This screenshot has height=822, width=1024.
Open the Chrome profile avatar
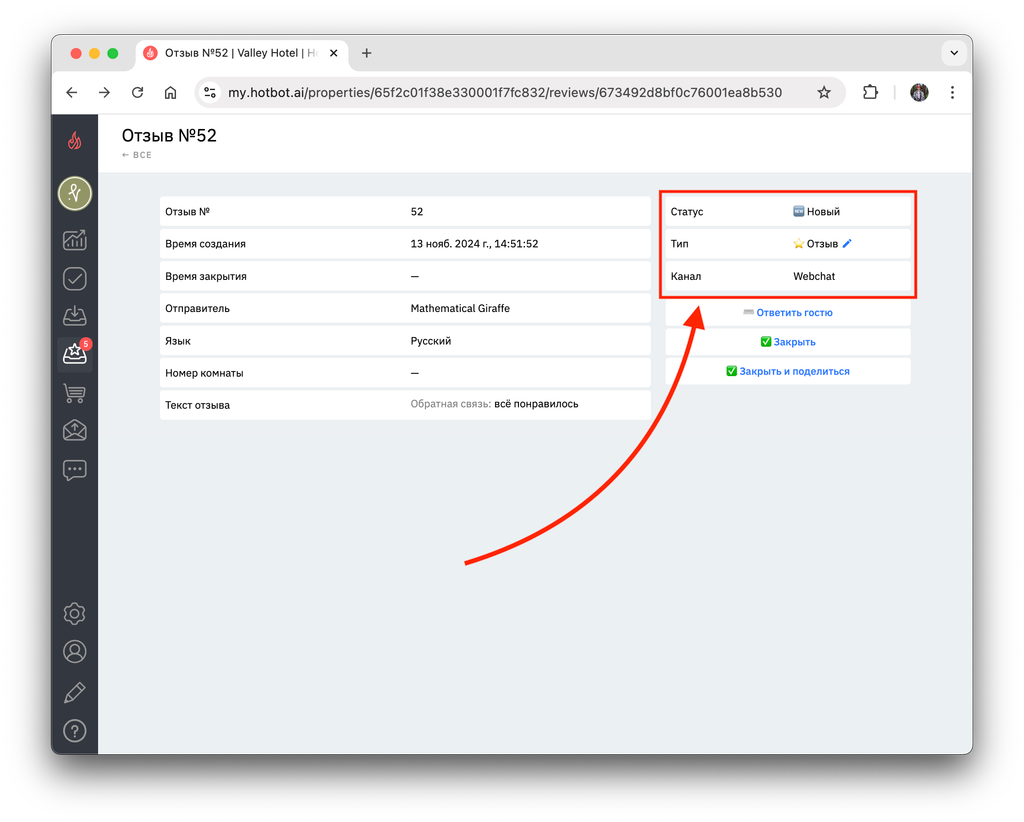click(920, 93)
